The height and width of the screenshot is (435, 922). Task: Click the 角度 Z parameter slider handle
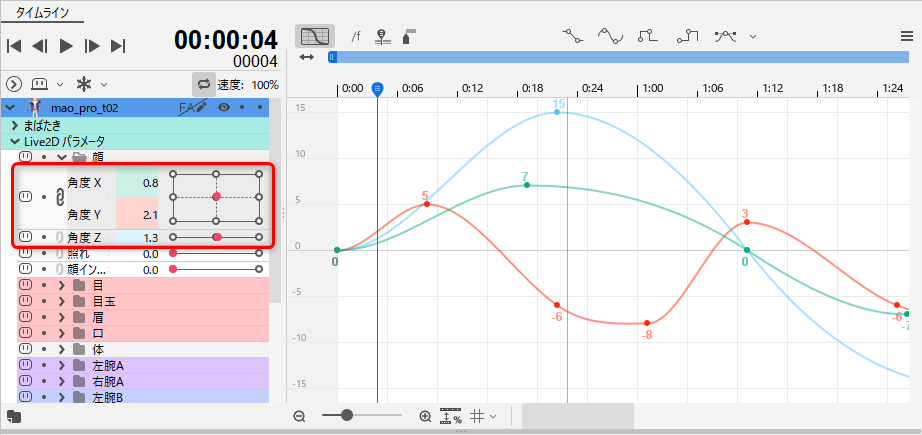tap(217, 237)
